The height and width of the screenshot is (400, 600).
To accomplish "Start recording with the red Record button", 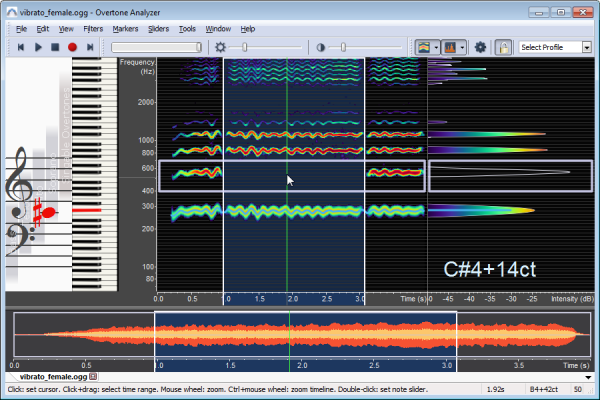I will click(72, 47).
